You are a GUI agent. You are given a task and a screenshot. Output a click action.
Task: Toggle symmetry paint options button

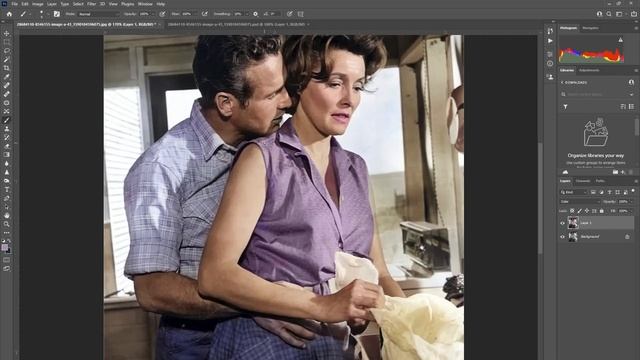pos(301,14)
